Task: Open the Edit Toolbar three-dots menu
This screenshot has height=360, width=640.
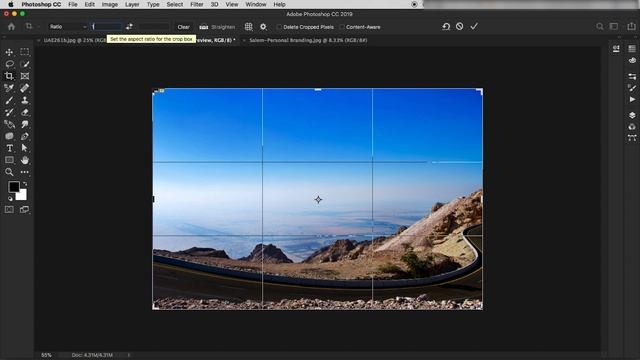Action: (x=24, y=172)
